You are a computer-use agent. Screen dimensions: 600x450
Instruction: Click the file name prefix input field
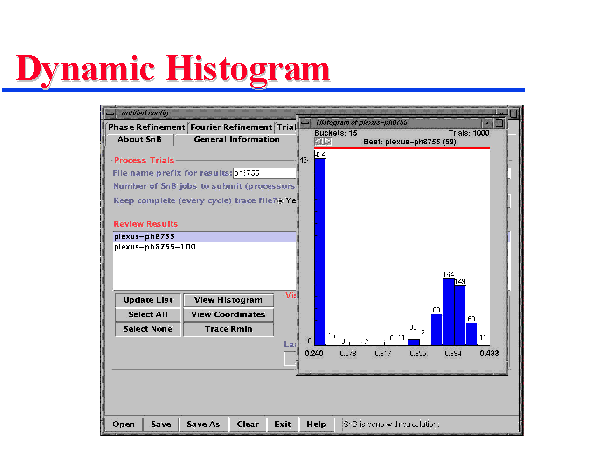pyautogui.click(x=264, y=173)
